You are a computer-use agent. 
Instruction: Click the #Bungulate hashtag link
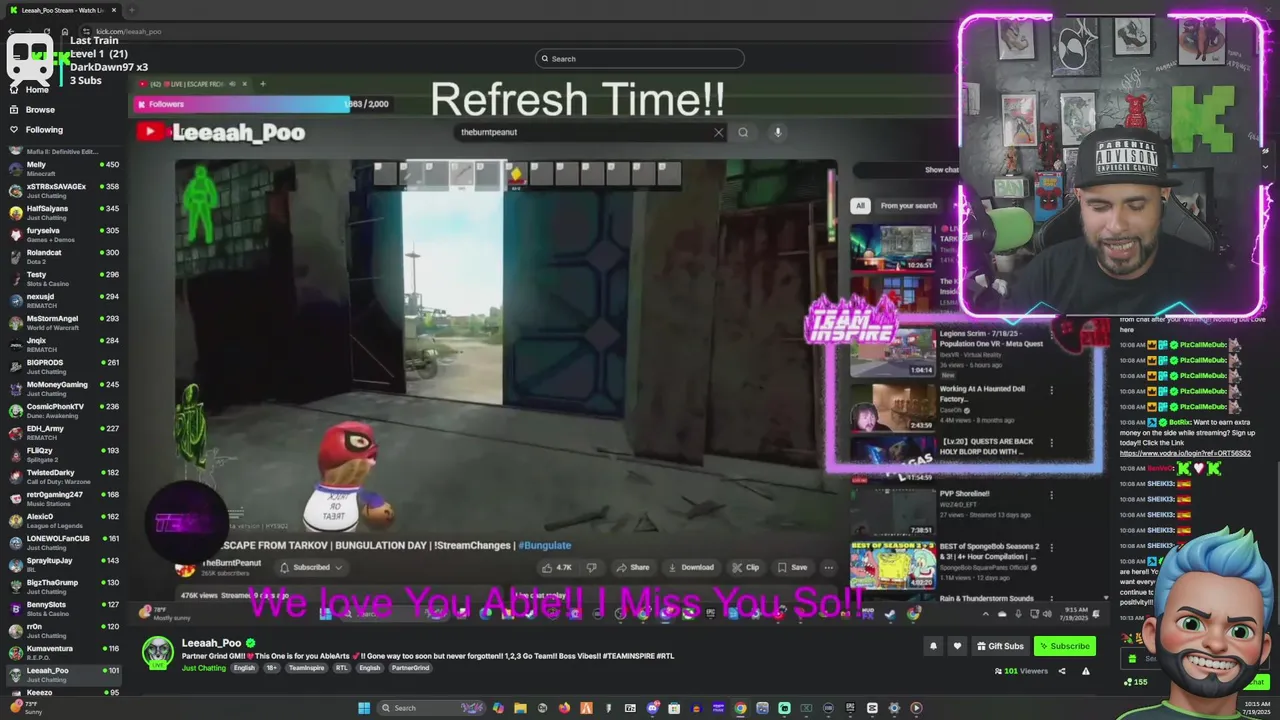[544, 545]
